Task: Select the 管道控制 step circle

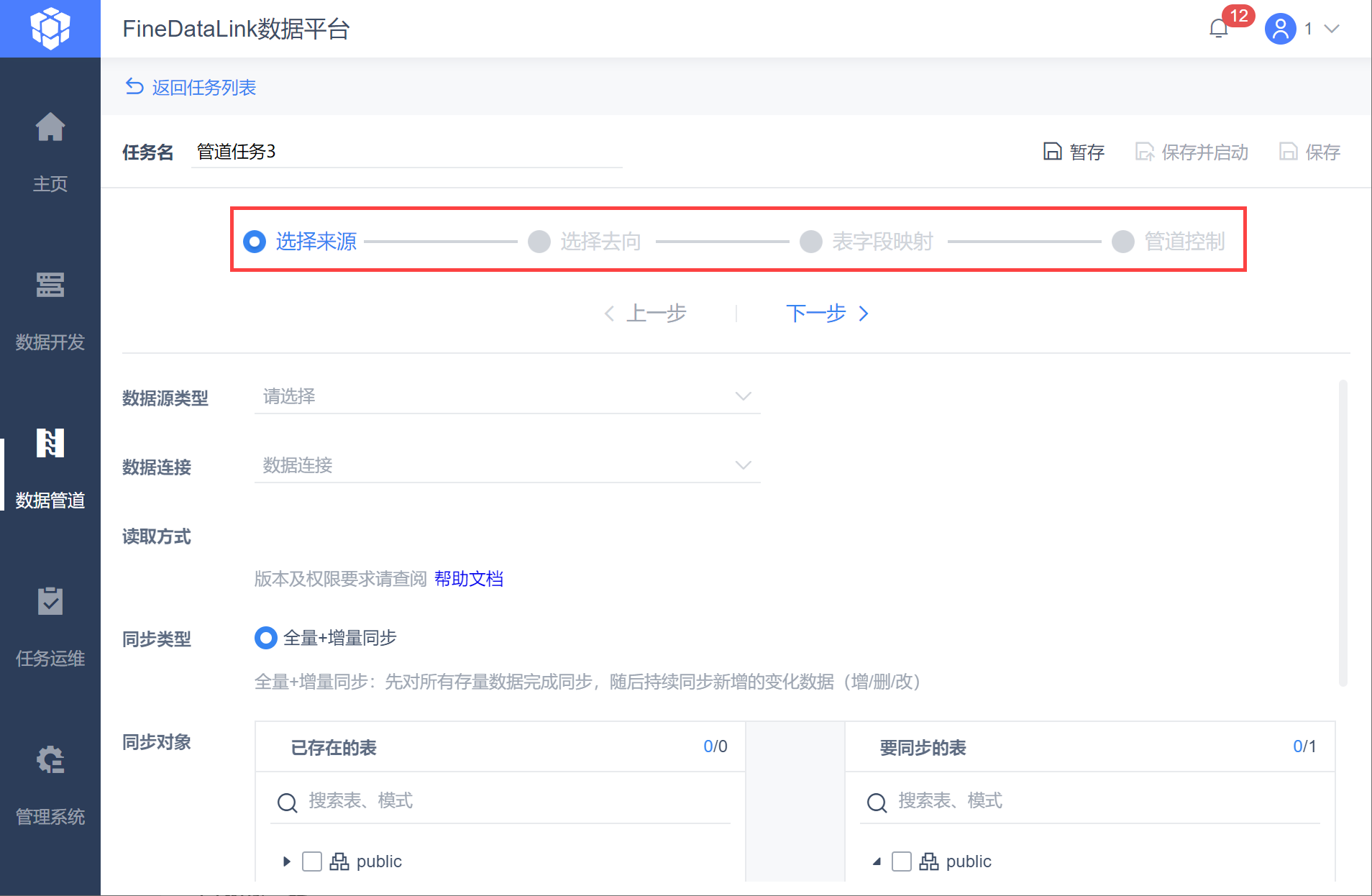Action: tap(1123, 242)
